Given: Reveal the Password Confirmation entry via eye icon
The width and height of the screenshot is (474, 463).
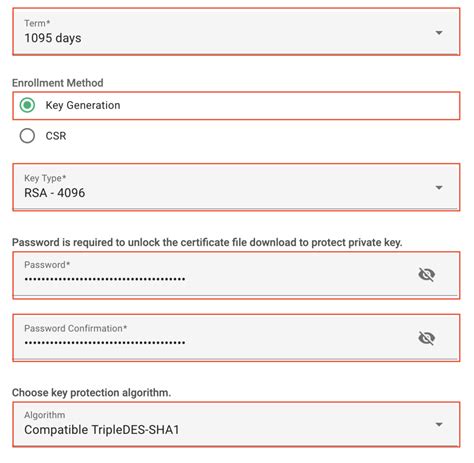Looking at the screenshot, I should coord(426,338).
